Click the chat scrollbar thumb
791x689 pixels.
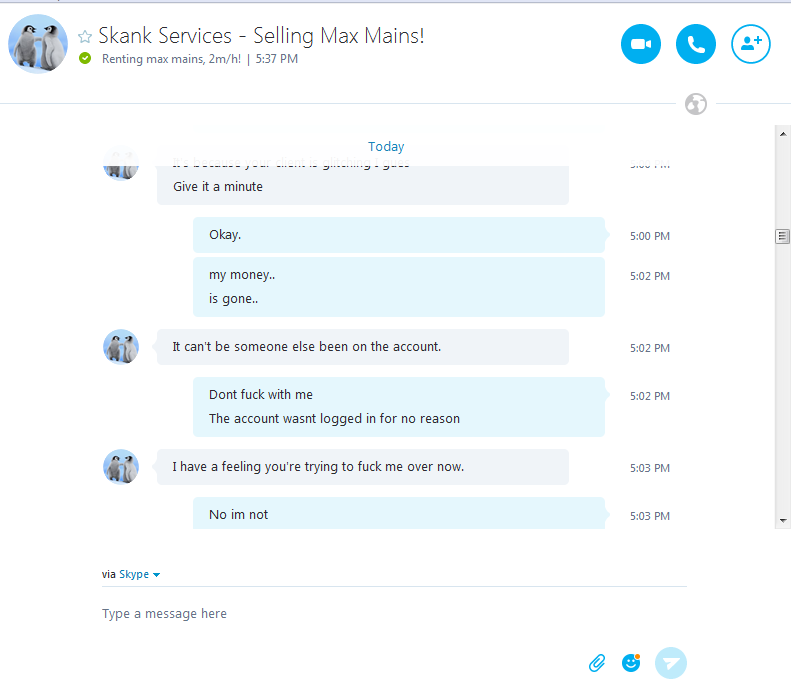tap(783, 236)
